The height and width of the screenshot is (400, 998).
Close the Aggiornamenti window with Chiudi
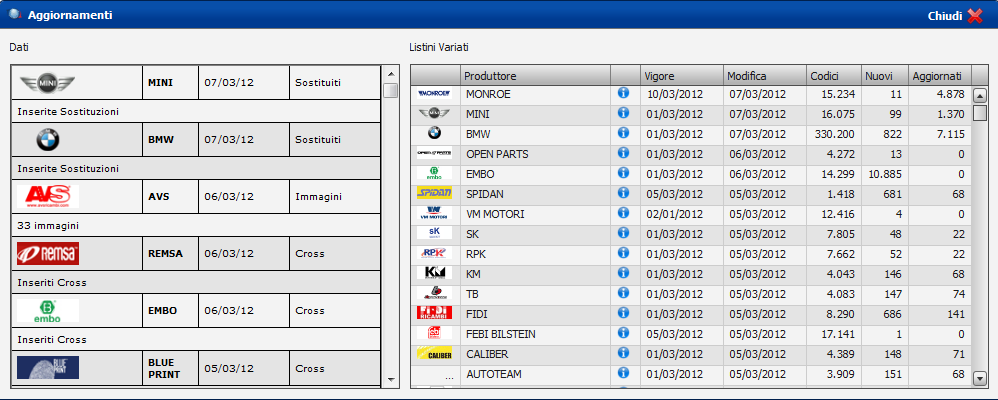click(x=955, y=15)
